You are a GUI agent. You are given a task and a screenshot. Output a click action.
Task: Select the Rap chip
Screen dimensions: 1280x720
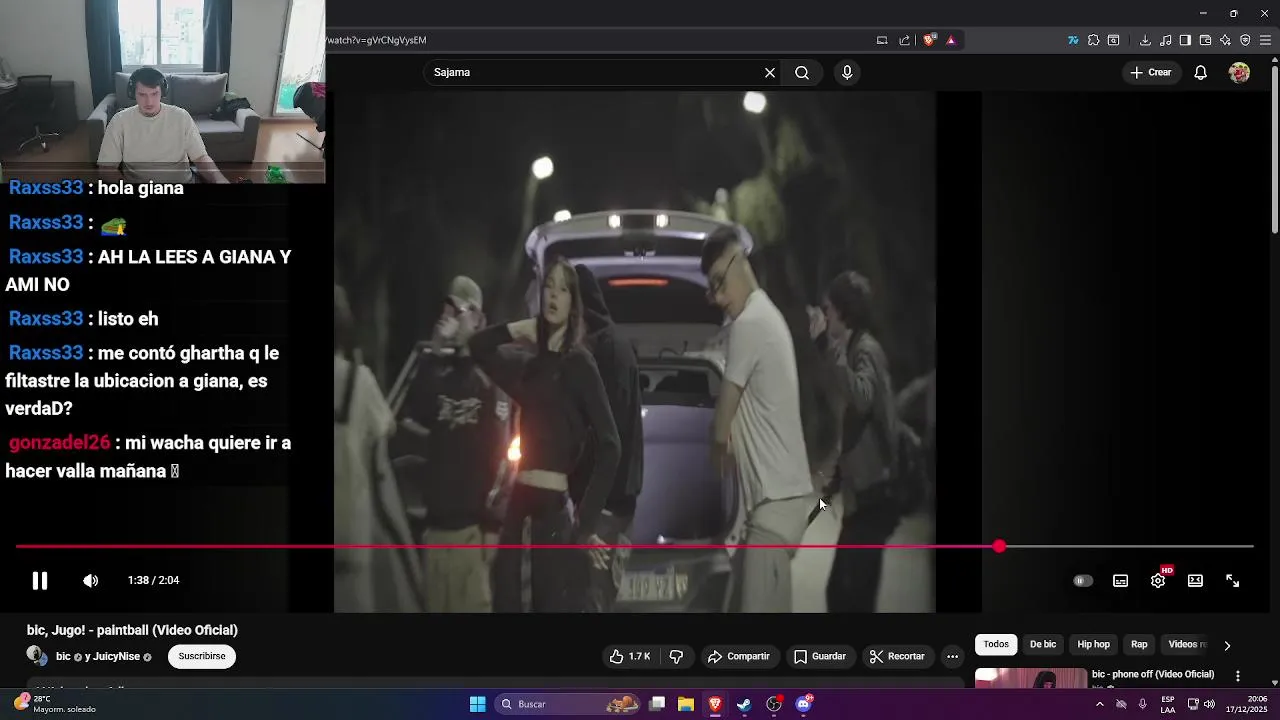(1139, 645)
